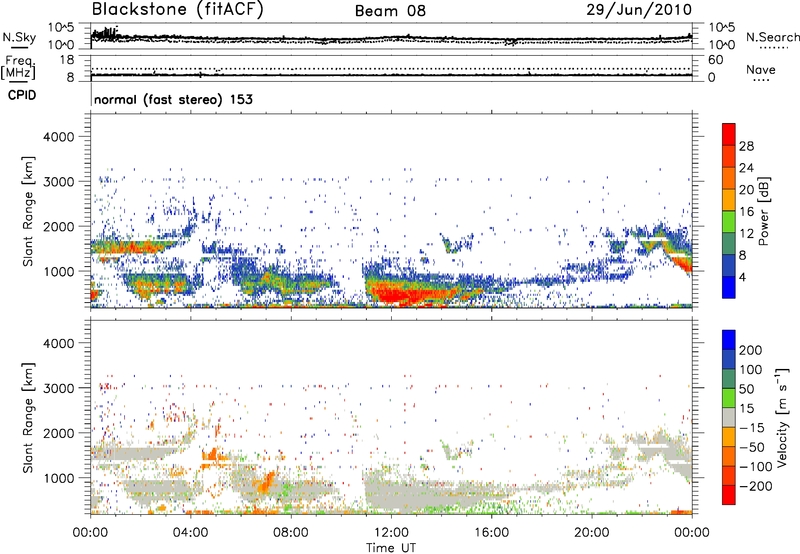Screen dimensions: 800x554
Task: Click the 10^0 tick next to N.Search
Action: click(721, 45)
